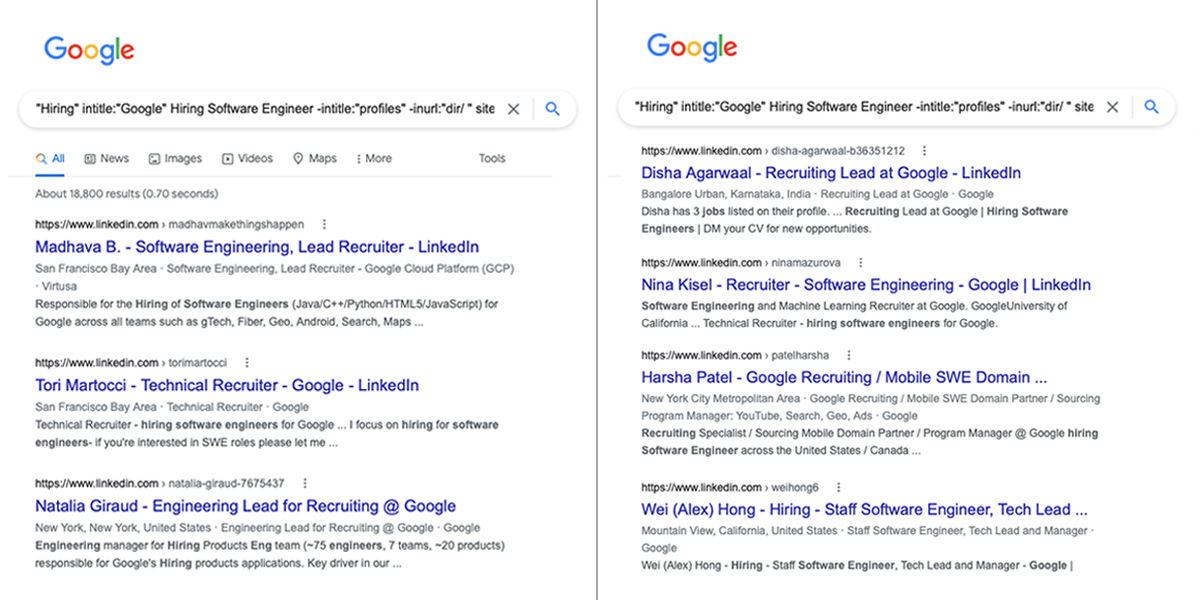Screen dimensions: 1200x600
Task: Open Madhava B. Lead Recruiter LinkedIn link
Action: pos(257,246)
